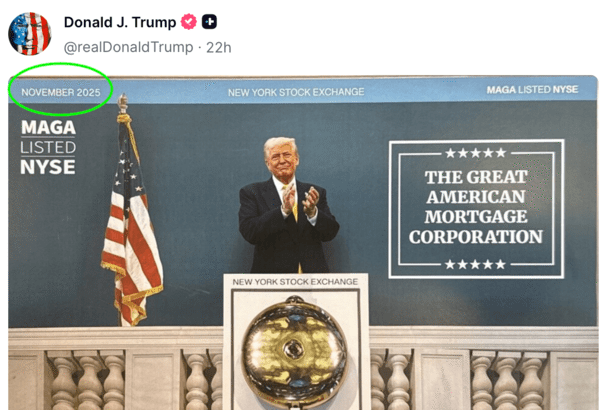Open the @realDonaldTrump handle link
The width and height of the screenshot is (610, 410).
(x=128, y=47)
